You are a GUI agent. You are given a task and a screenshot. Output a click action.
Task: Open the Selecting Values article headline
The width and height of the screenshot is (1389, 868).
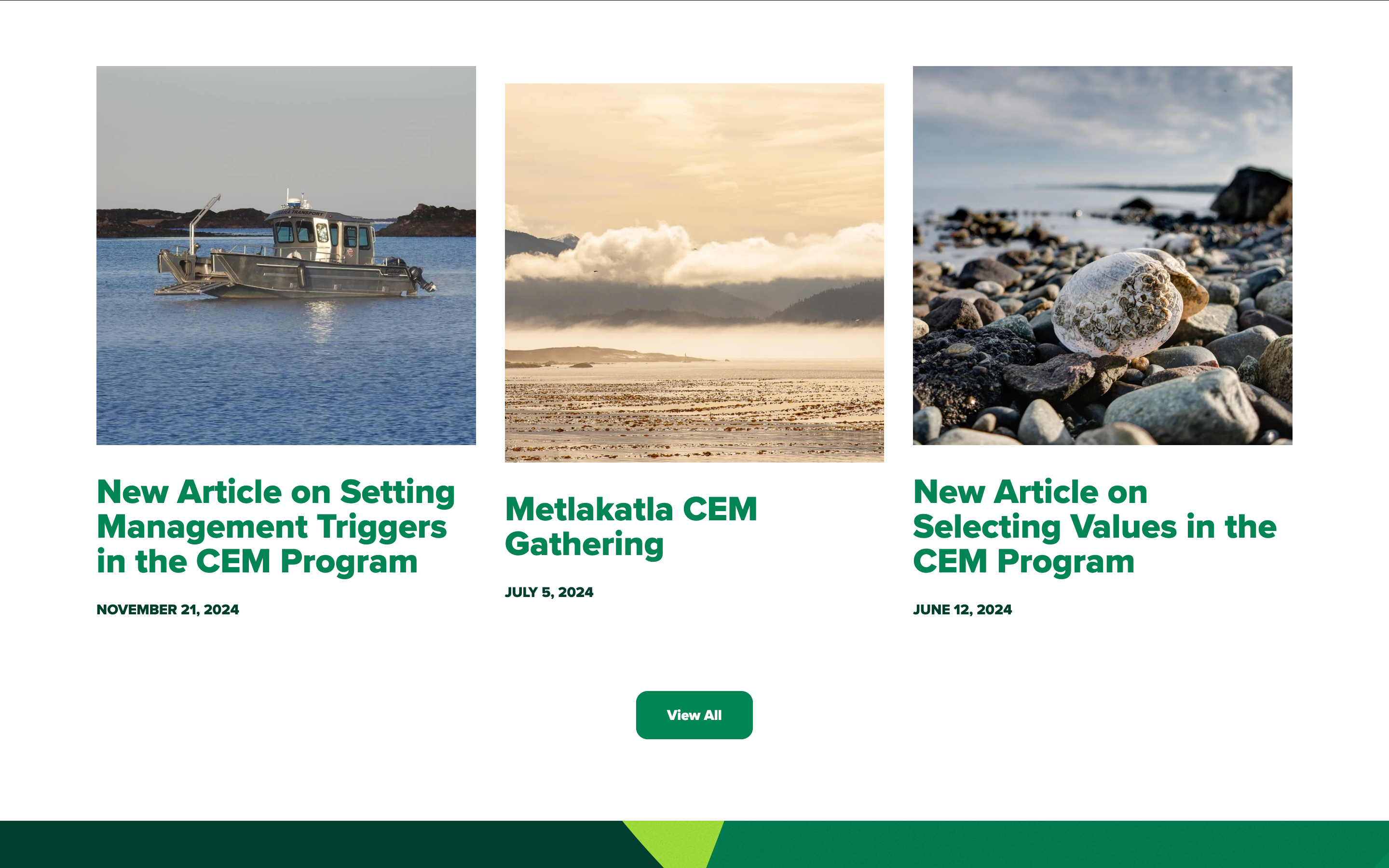point(1094,527)
